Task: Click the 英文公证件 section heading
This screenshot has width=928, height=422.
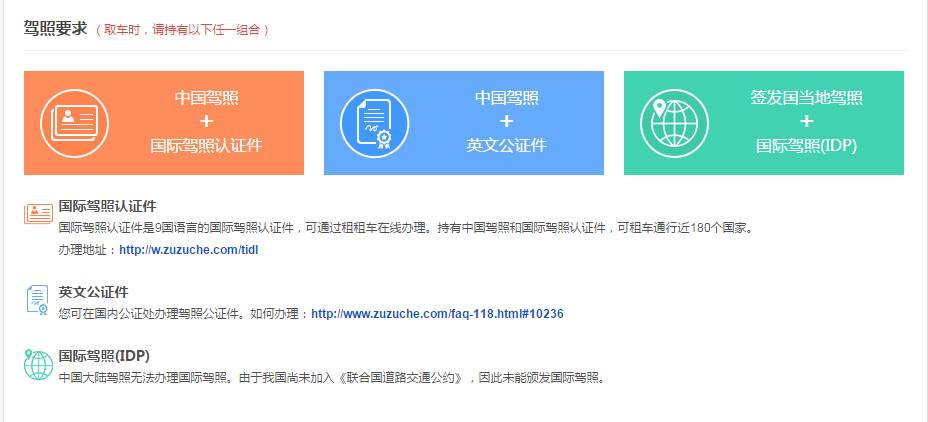Action: (94, 292)
